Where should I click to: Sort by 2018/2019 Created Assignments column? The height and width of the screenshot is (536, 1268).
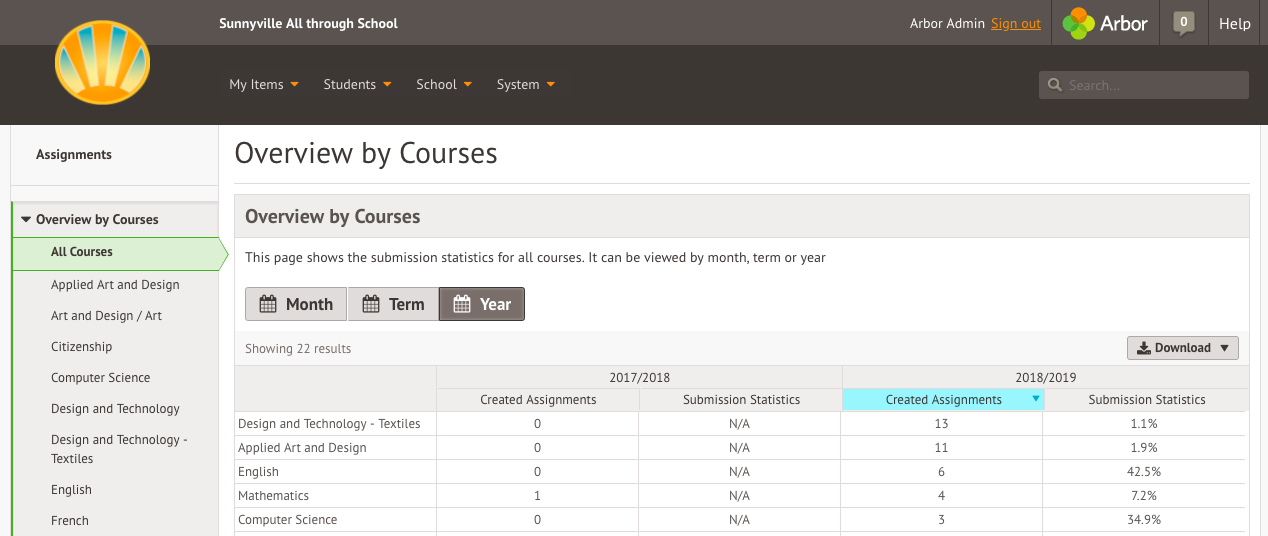pos(942,400)
